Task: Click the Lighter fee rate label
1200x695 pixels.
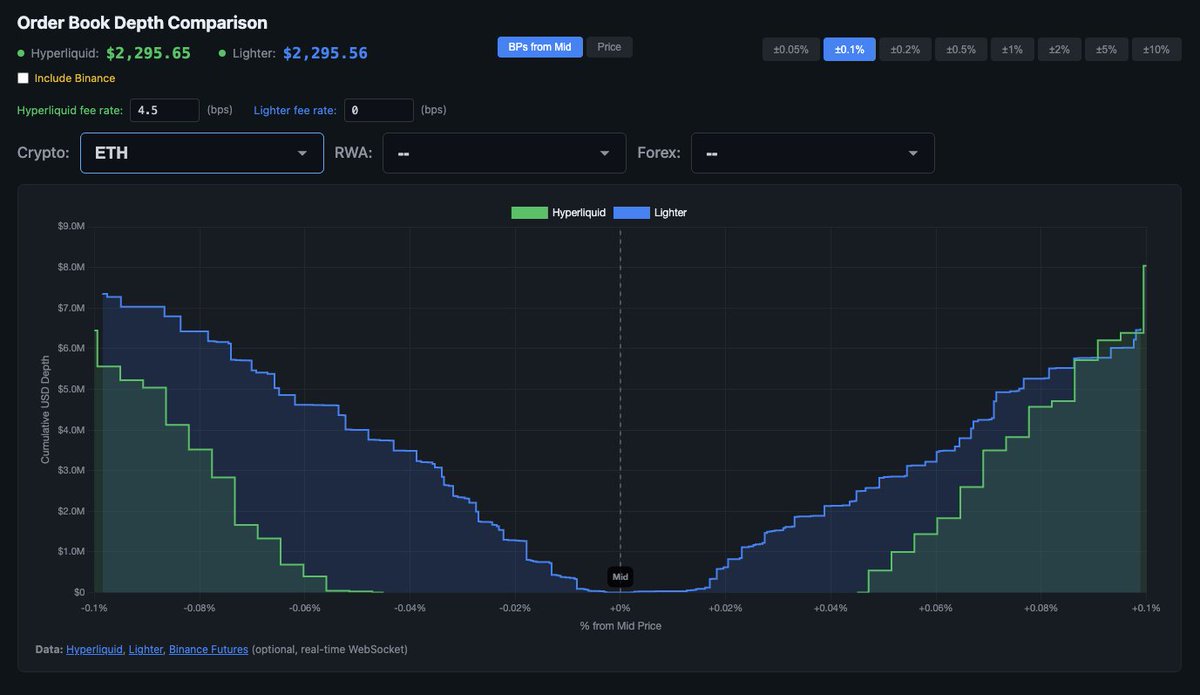Action: pyautogui.click(x=295, y=110)
